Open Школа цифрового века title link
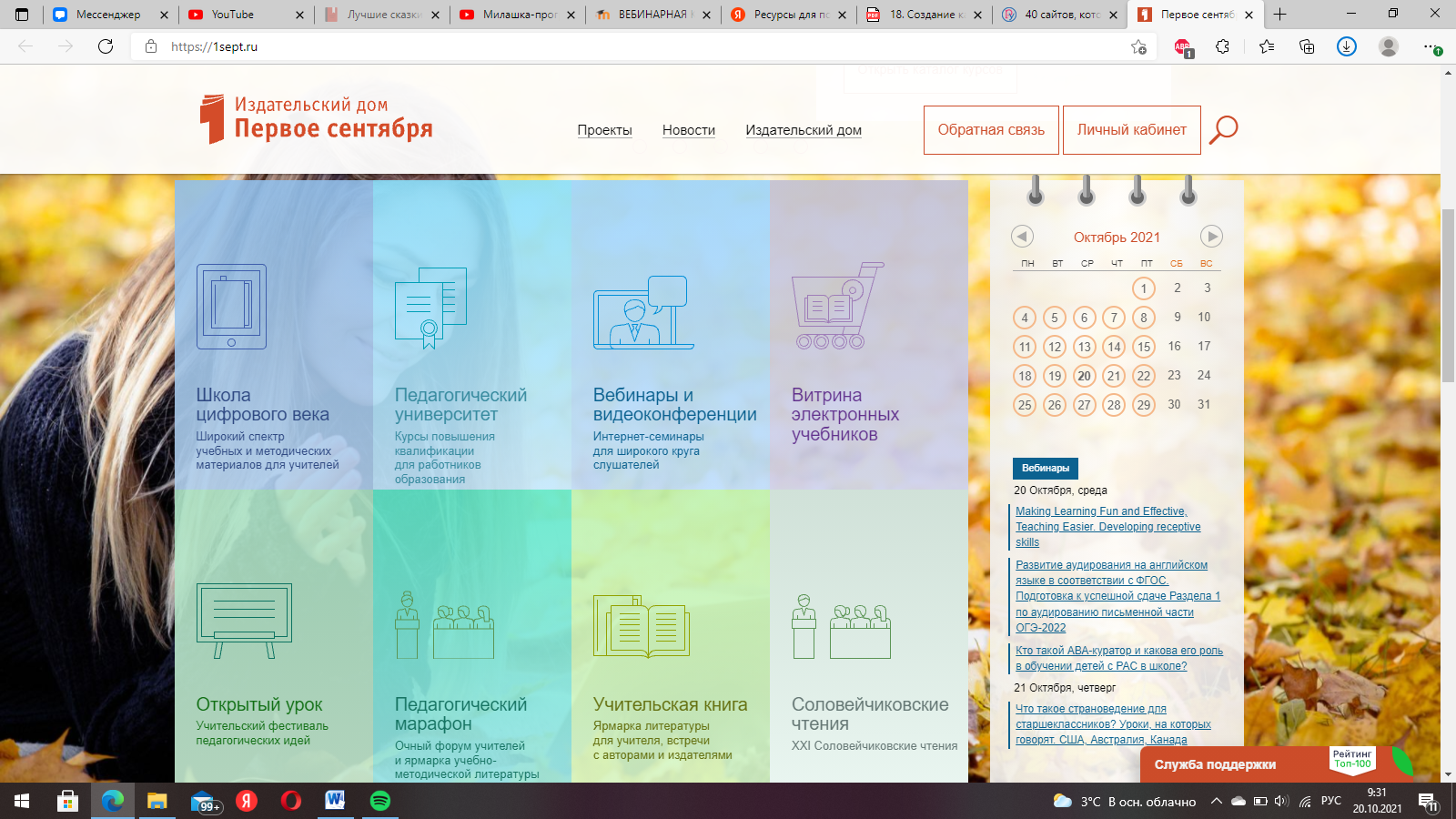The image size is (1456, 819). tap(263, 405)
